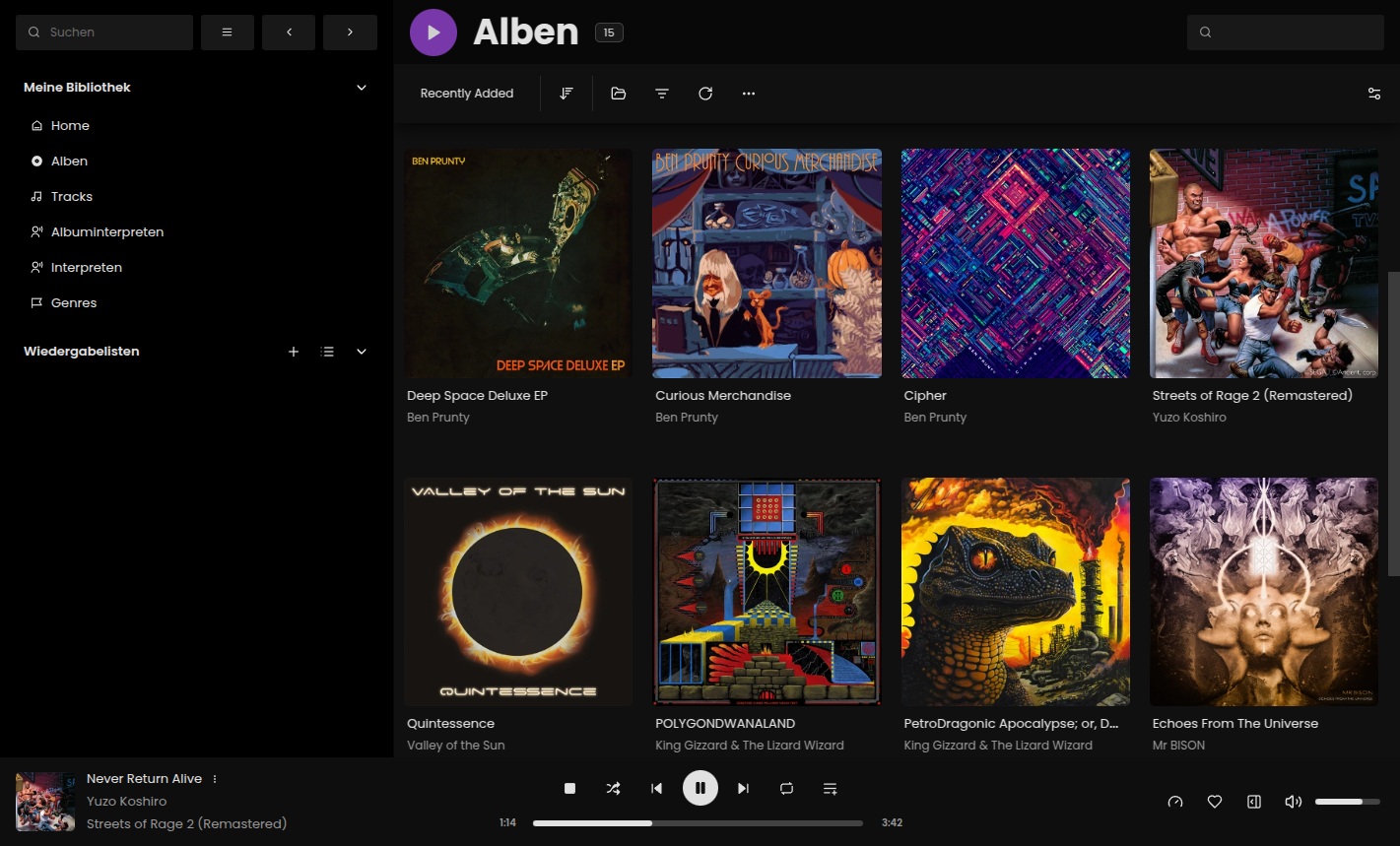Play all albums with purple play button
This screenshot has height=846, width=1400.
click(433, 33)
